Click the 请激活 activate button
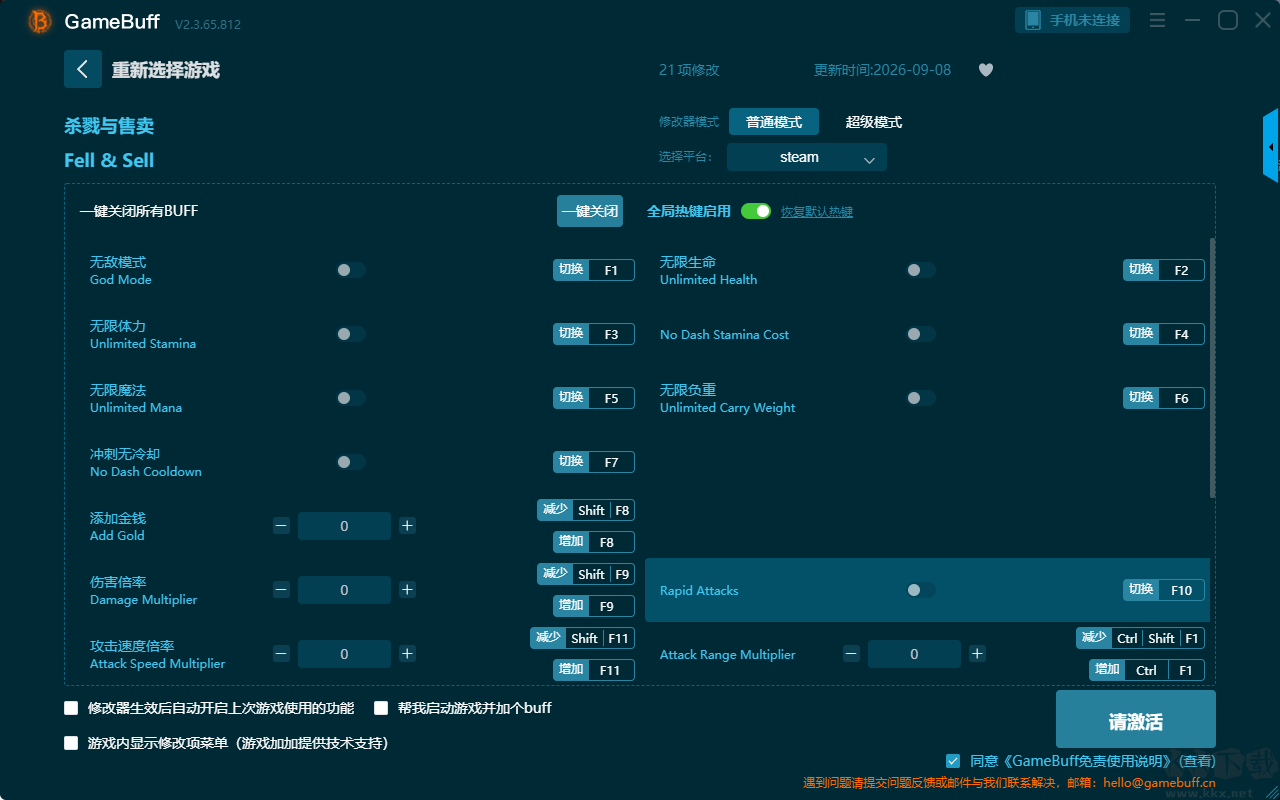This screenshot has width=1280, height=800. [1136, 721]
